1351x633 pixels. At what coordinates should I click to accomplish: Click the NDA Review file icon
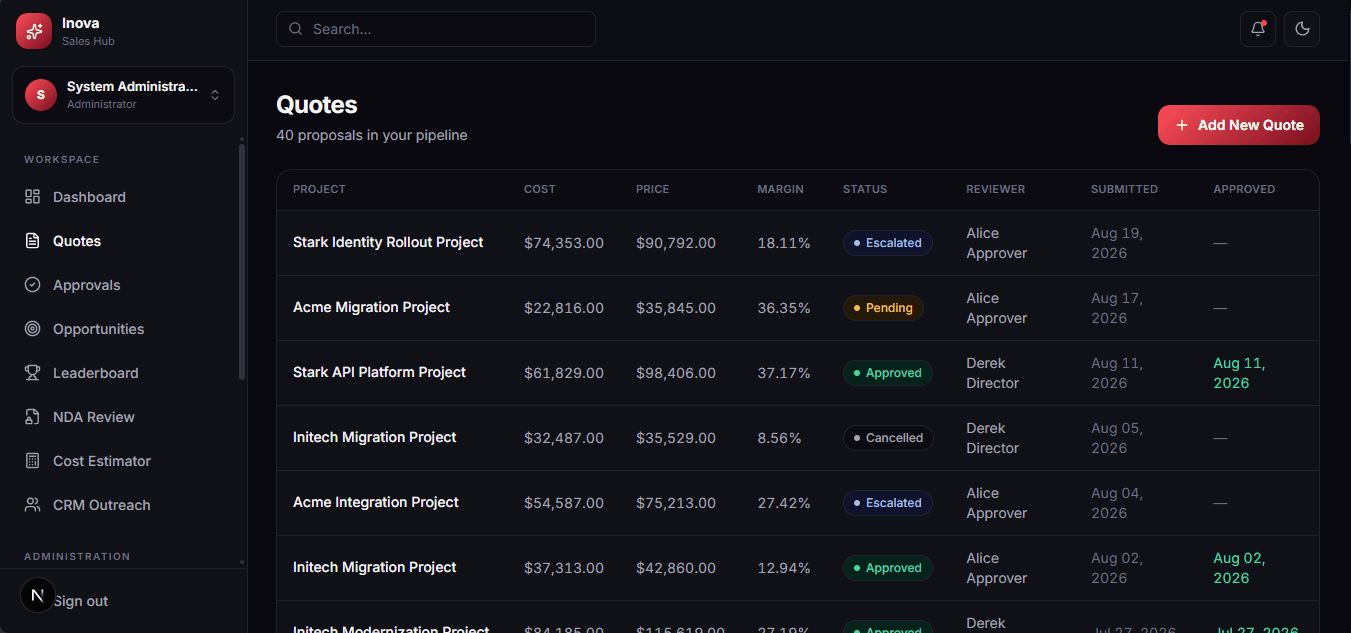(33, 417)
